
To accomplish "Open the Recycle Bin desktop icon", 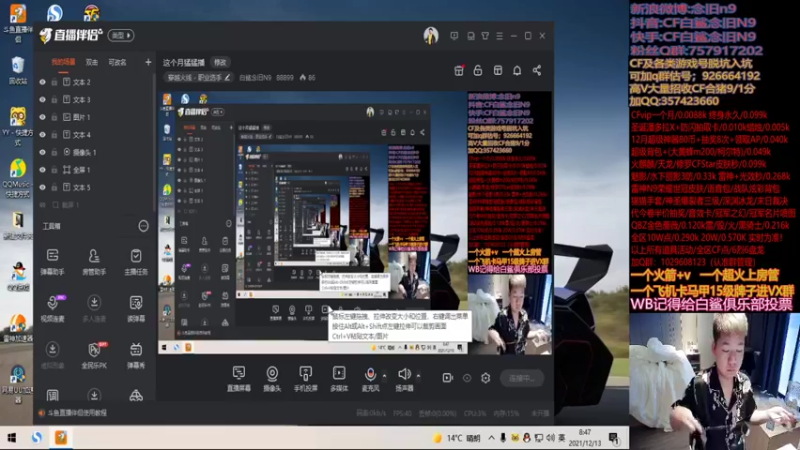I will tap(18, 70).
